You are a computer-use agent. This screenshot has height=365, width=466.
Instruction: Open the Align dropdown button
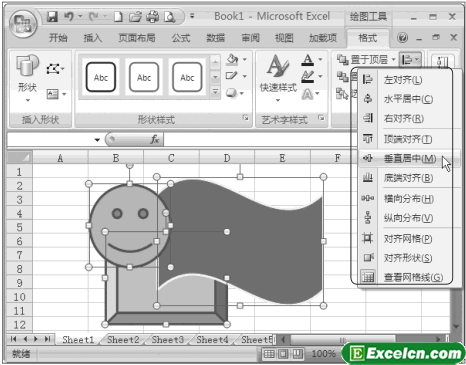click(411, 60)
